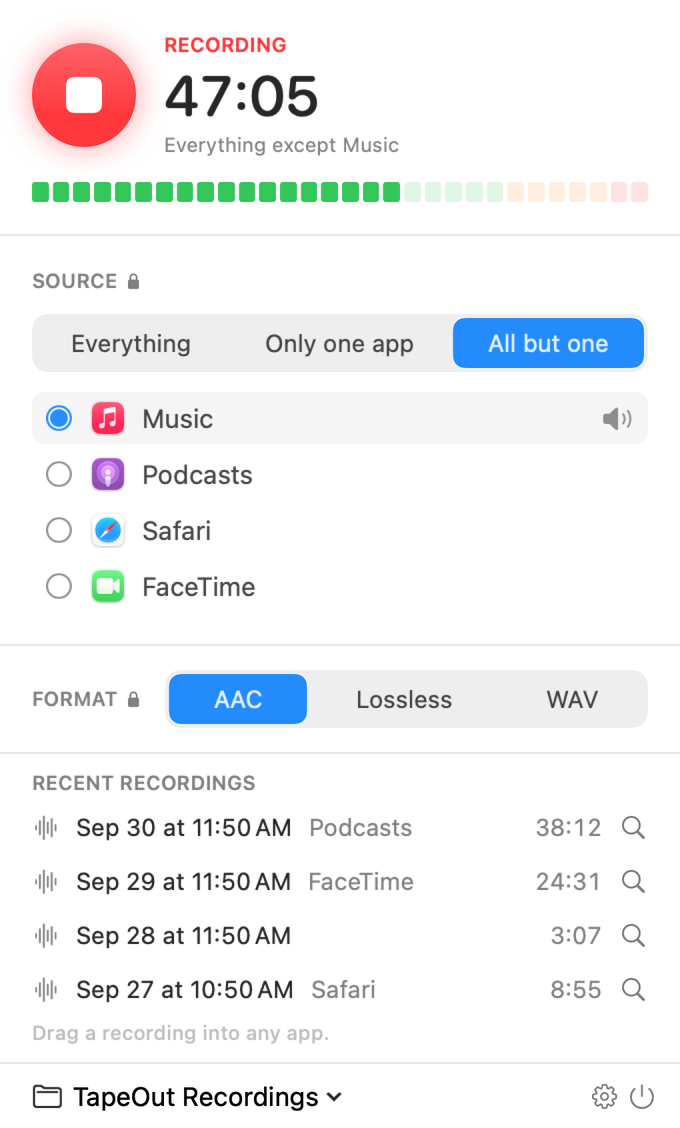Screen dimensions: 680x1128
Task: Click the red RECORDING status label
Action: point(225,45)
